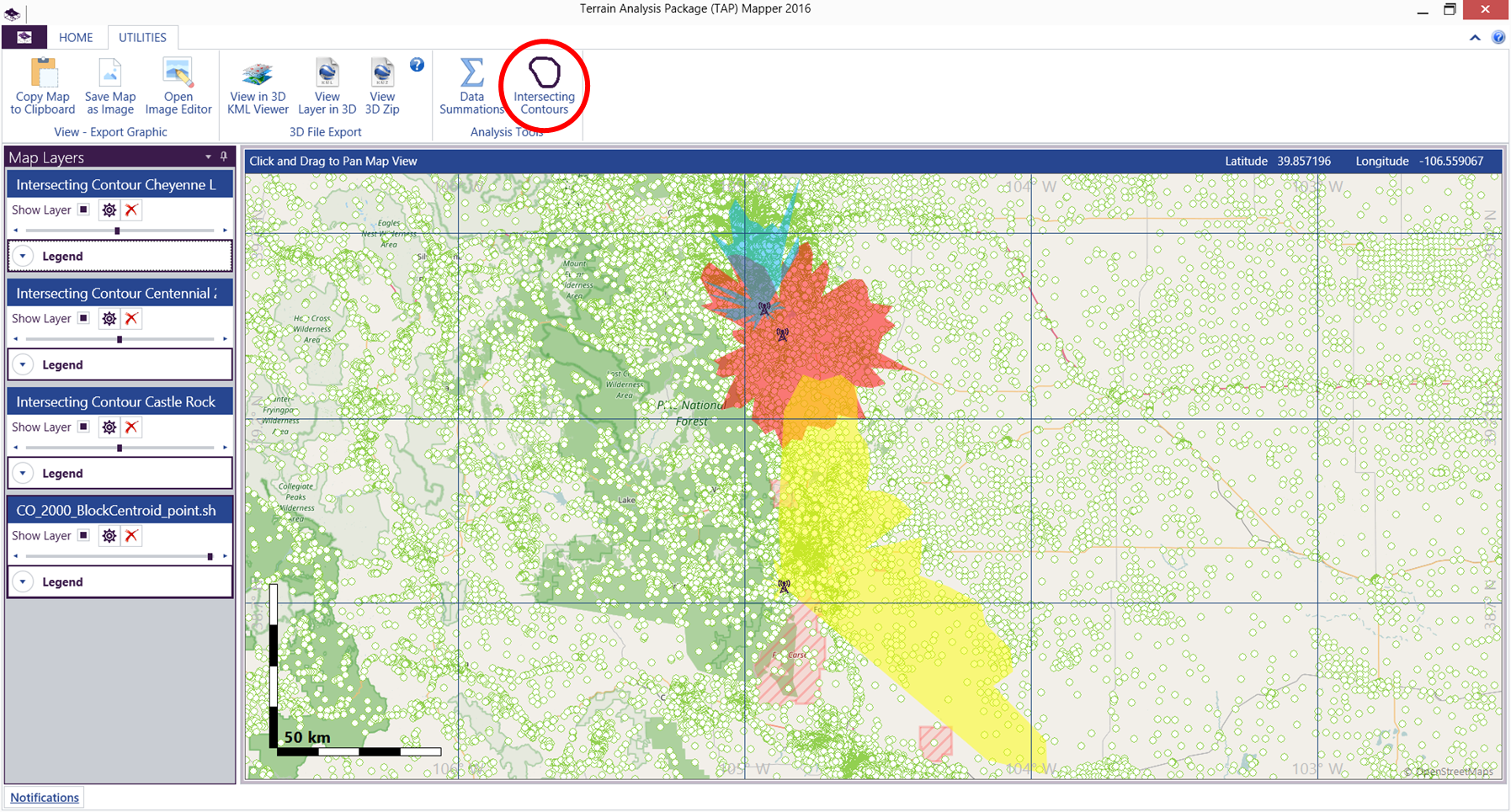Switch to the HOME ribbon tab

click(76, 37)
